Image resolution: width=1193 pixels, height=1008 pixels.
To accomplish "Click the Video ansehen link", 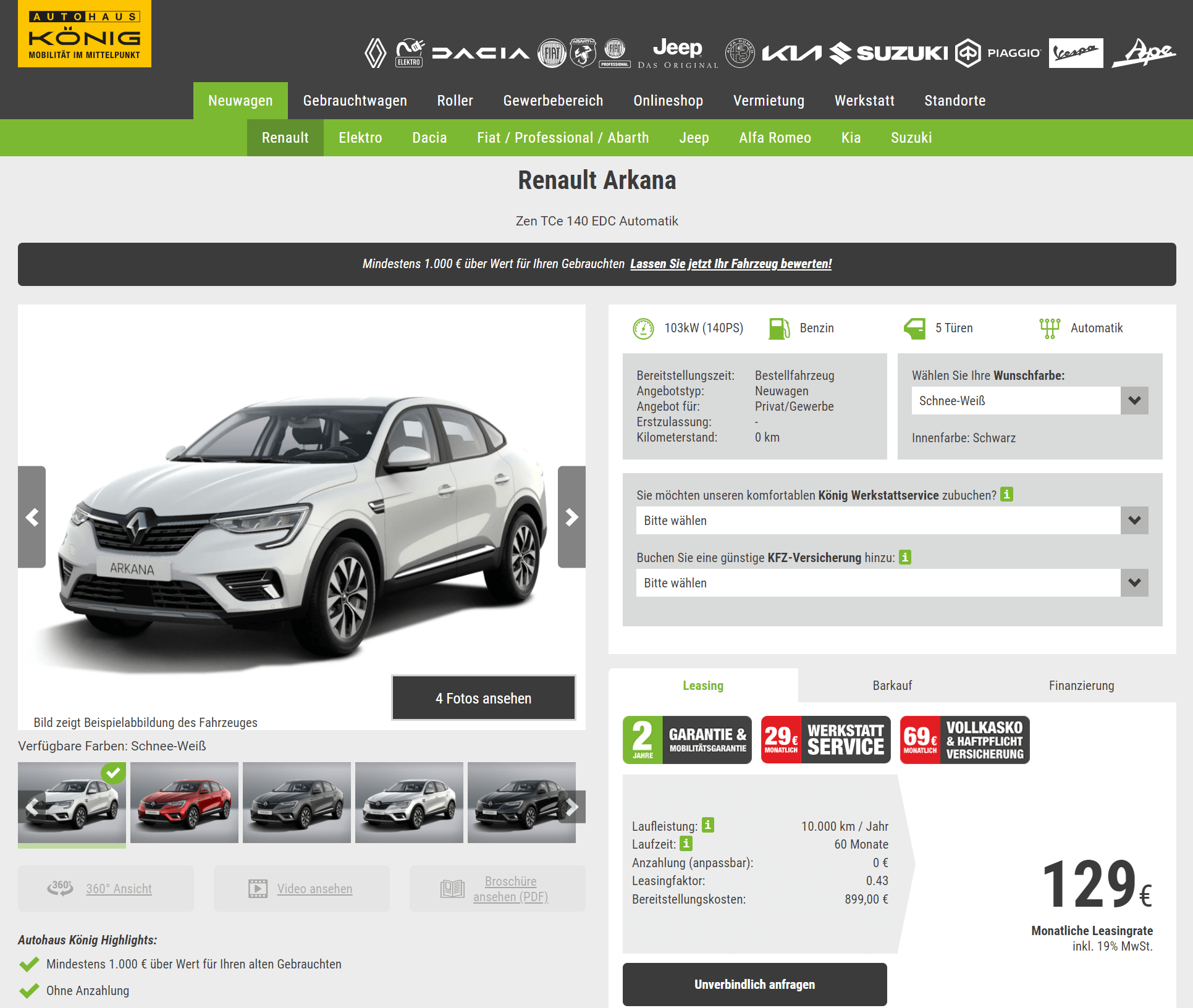I will pos(301,888).
